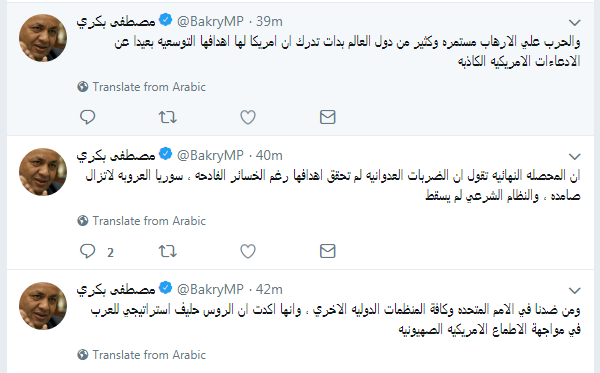Click the verified badge on the 42m tweet
600x373 pixels.
pos(165,288)
